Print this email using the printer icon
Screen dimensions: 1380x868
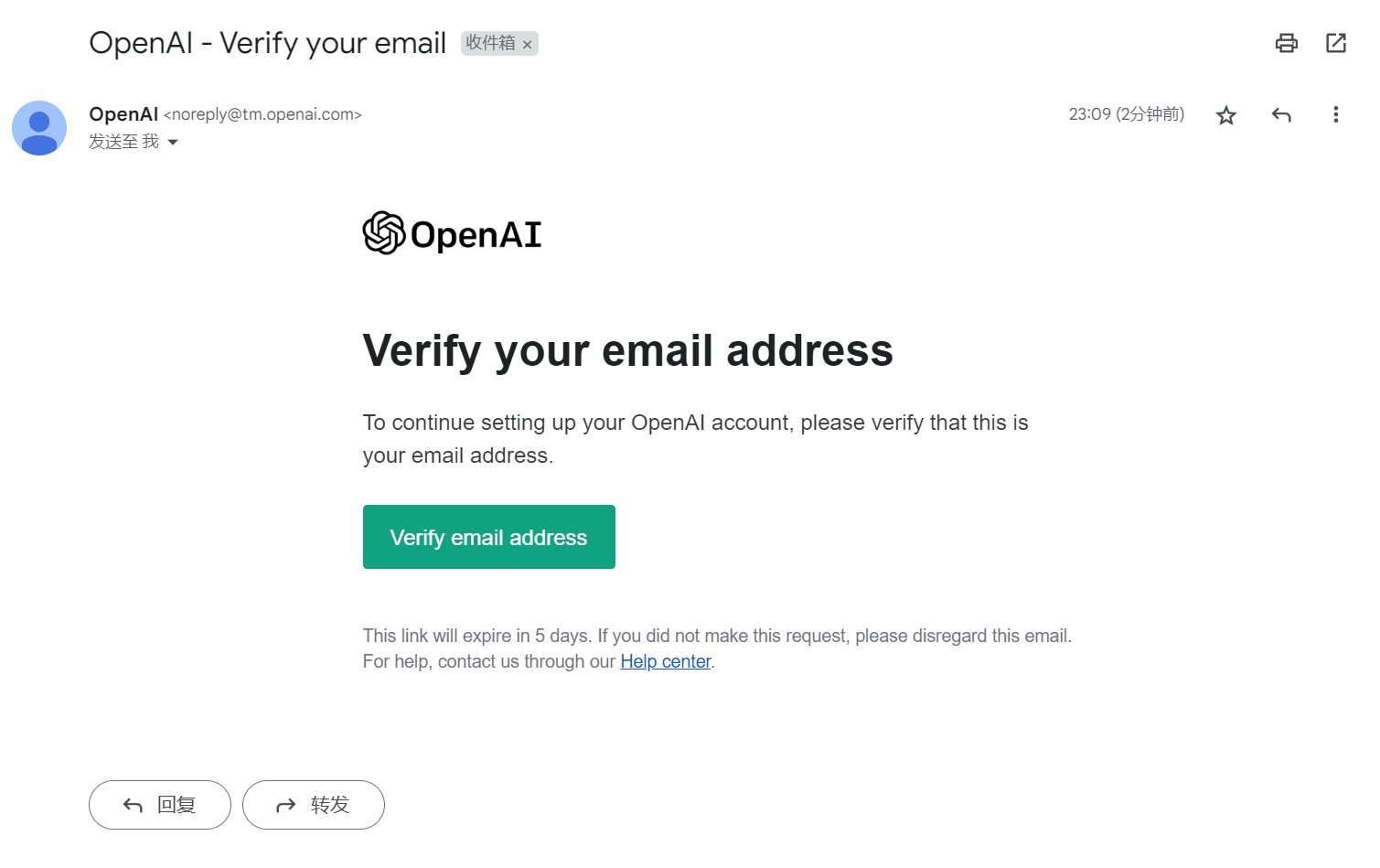pyautogui.click(x=1286, y=43)
